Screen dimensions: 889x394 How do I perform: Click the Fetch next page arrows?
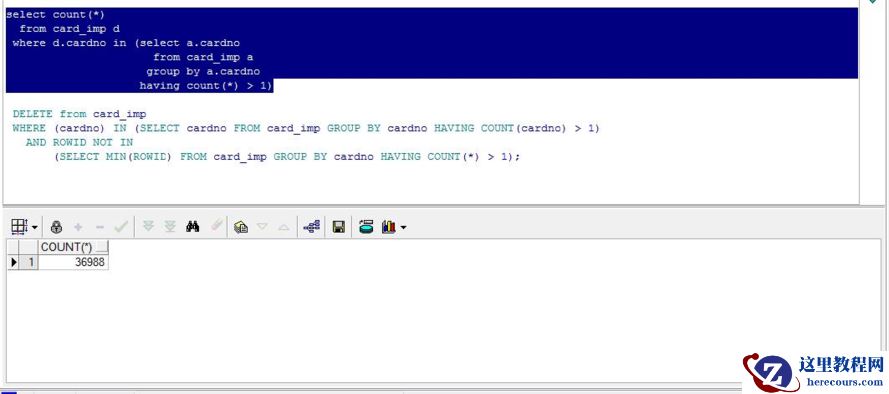tap(148, 227)
